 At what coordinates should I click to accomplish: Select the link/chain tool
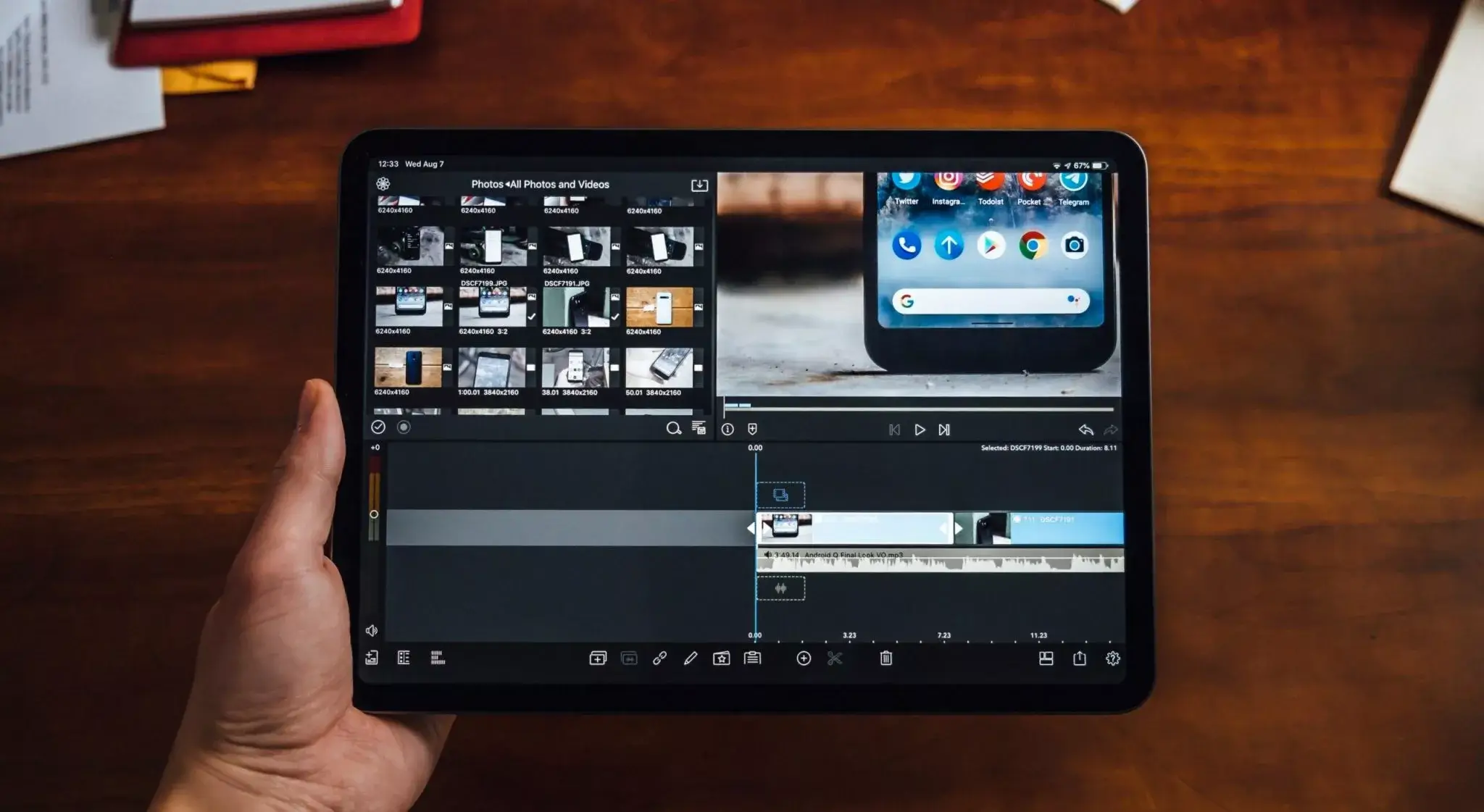point(657,657)
